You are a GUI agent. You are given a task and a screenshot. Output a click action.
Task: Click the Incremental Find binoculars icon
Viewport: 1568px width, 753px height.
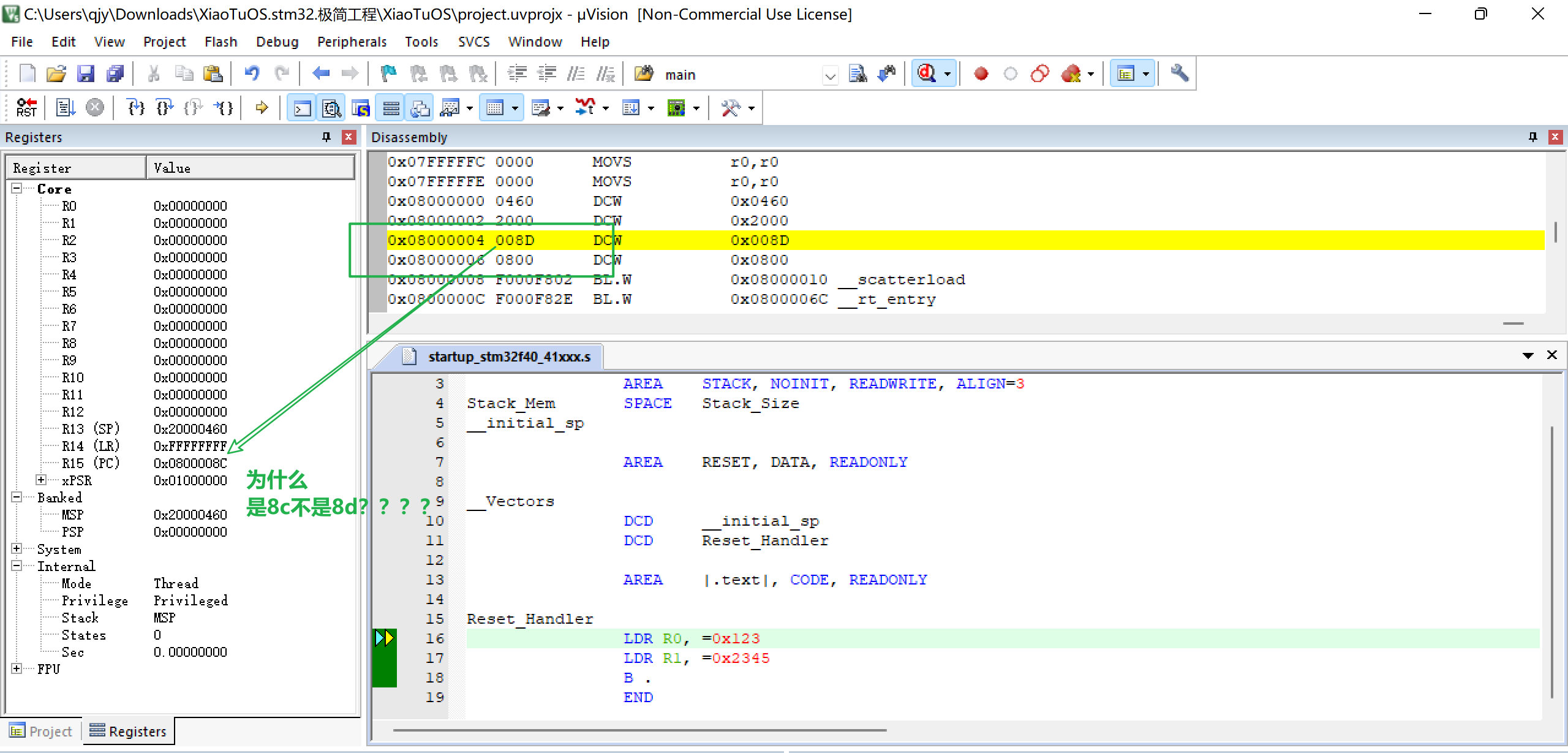tap(887, 74)
